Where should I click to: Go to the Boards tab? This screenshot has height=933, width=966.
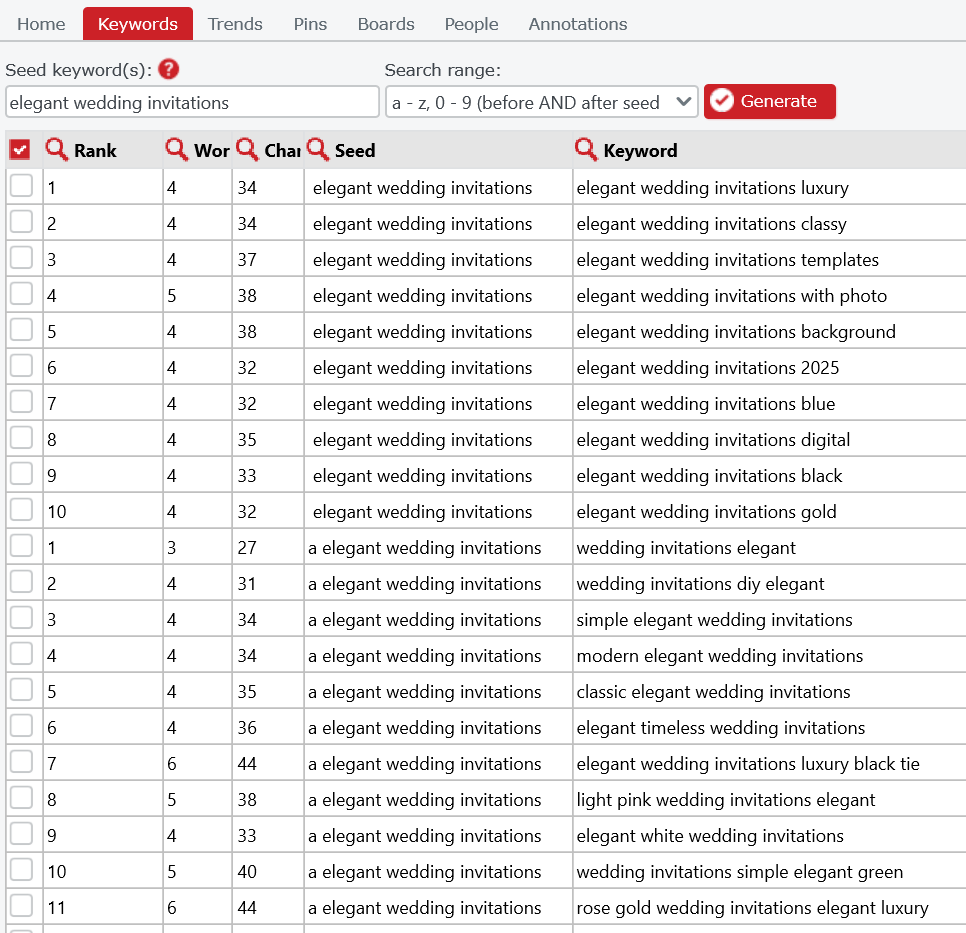[x=386, y=23]
